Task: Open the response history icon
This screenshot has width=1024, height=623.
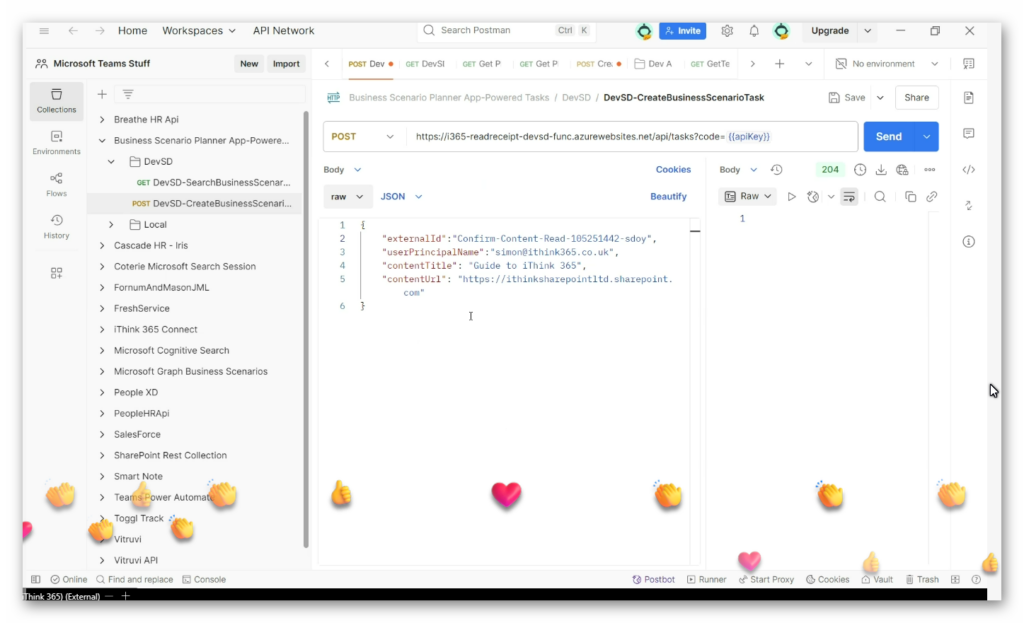Action: 776,169
